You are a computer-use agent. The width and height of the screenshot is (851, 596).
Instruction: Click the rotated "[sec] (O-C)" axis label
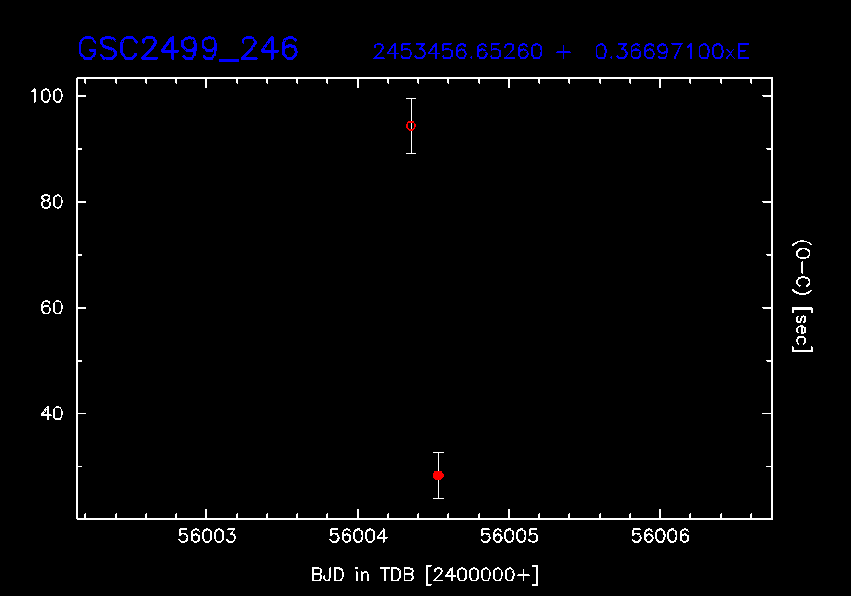[x=802, y=296]
